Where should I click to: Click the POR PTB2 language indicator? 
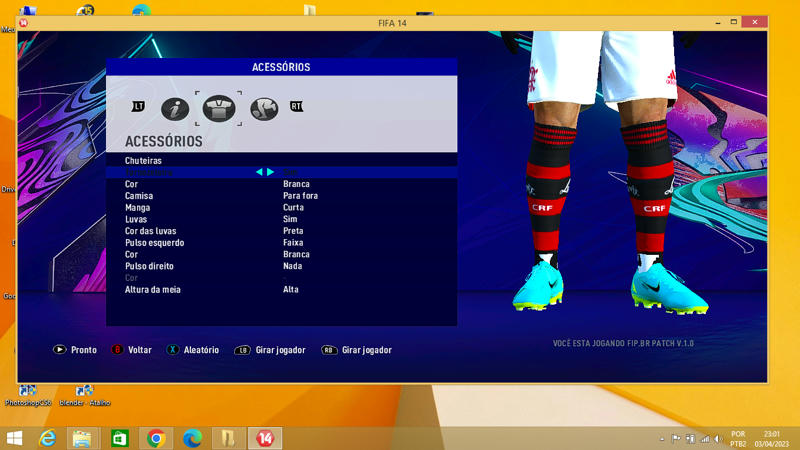pos(738,439)
